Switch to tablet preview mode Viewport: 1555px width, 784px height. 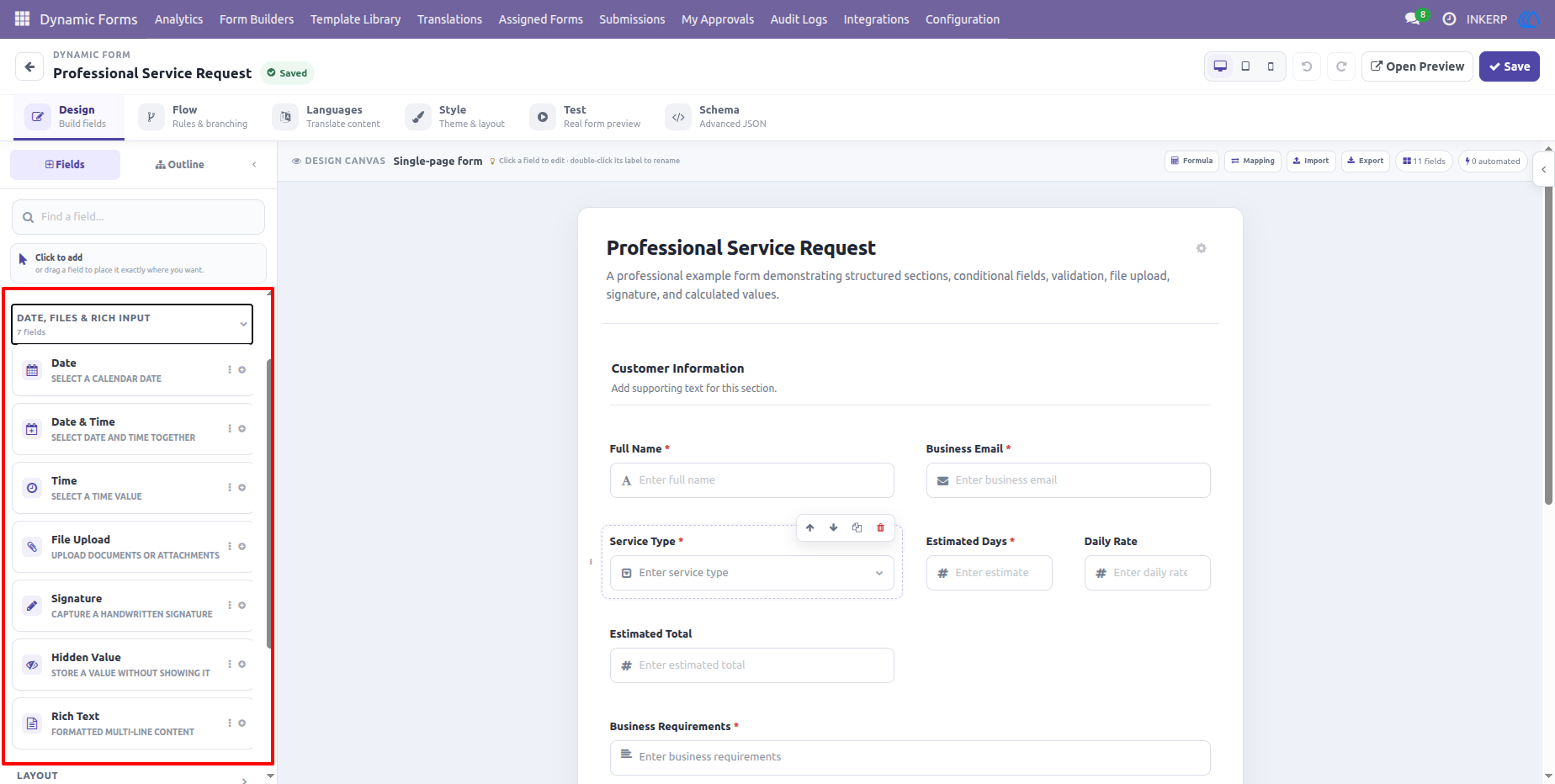[1245, 66]
